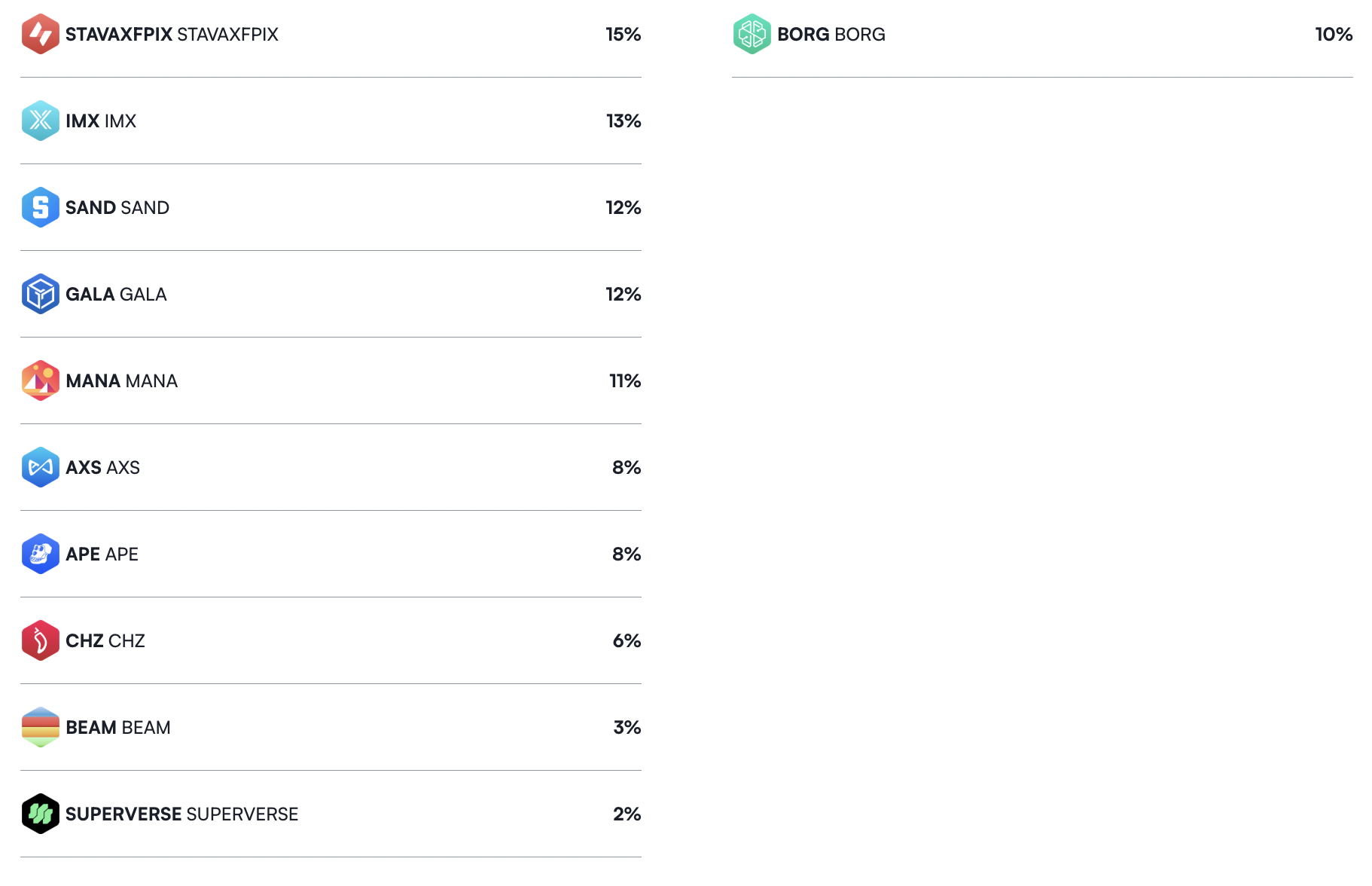Click the 6% allocation for CHZ
Screen dimensions: 1372x886
tap(627, 641)
